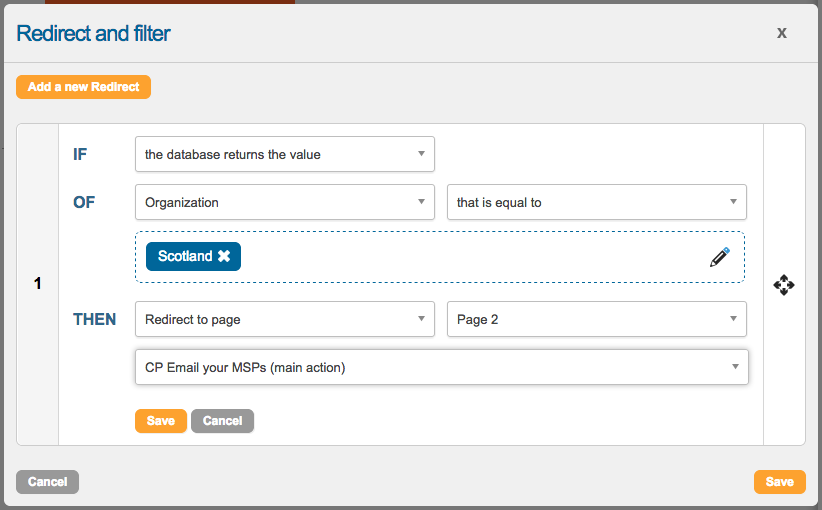822x510 pixels.
Task: Open the 'CP Email your MSPs' dropdown
Action: click(x=441, y=367)
